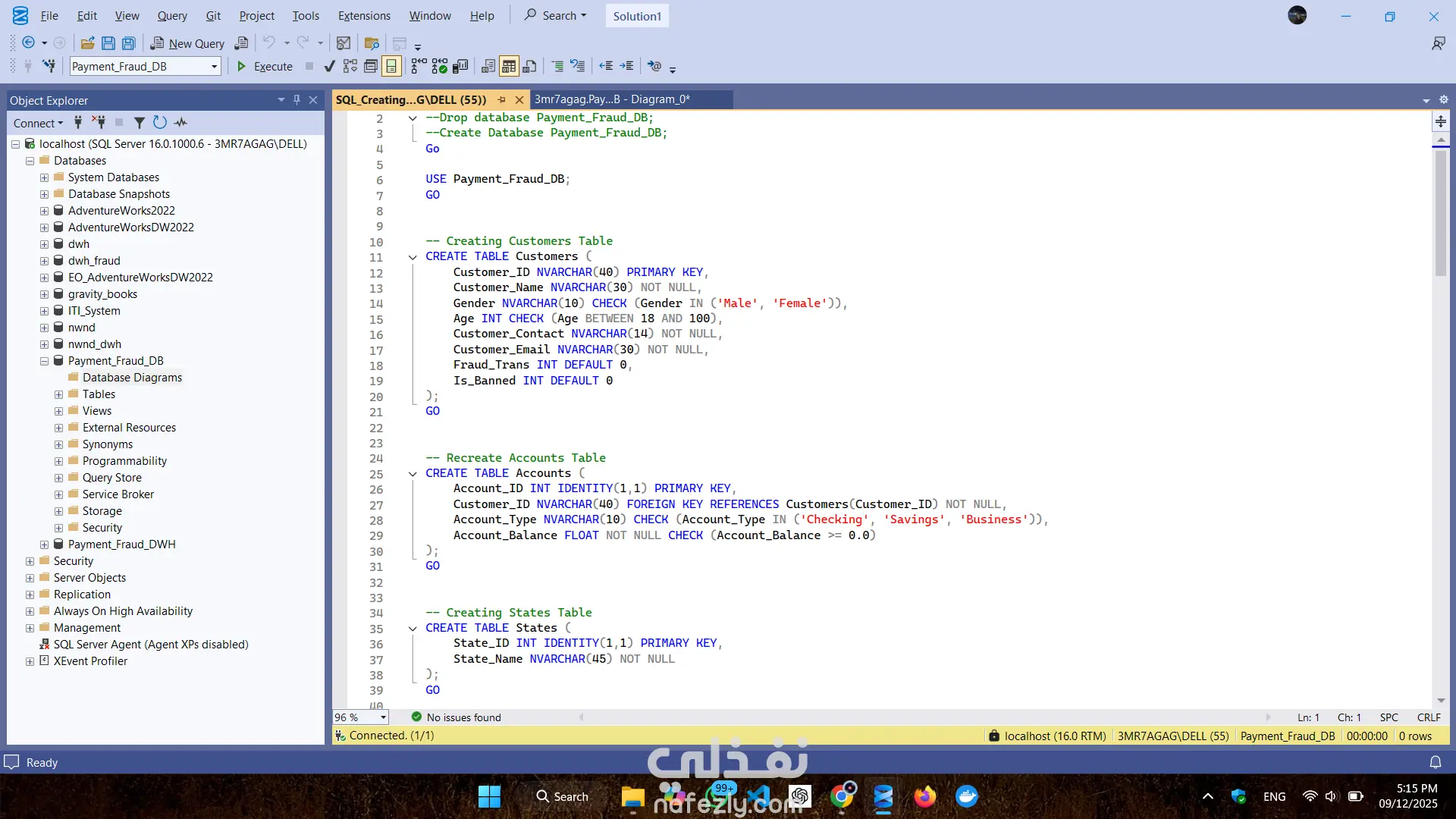The height and width of the screenshot is (819, 1456).
Task: Open the Payment_Fraud_DB database dropdown
Action: point(214,67)
